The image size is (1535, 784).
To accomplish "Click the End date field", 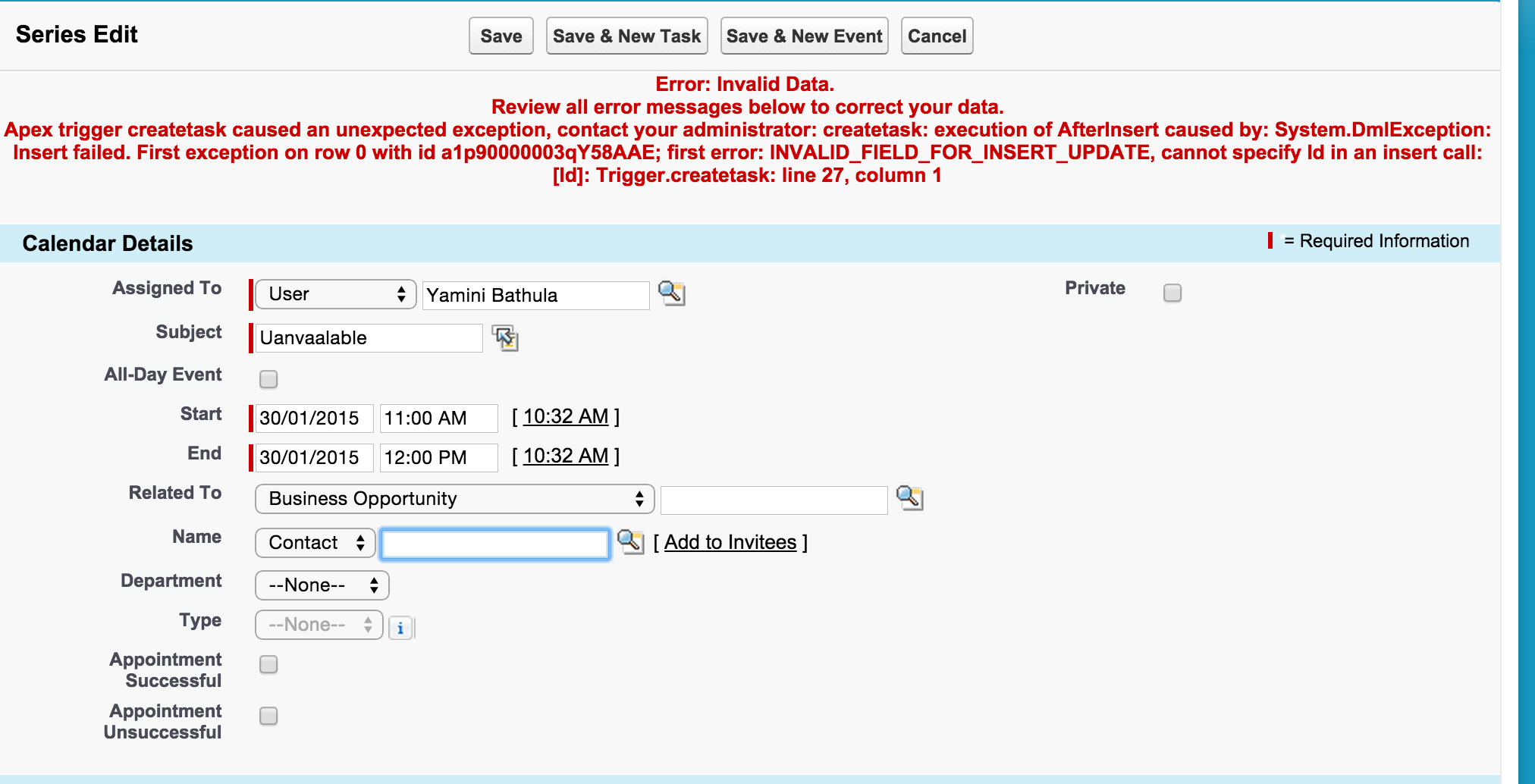I will tap(315, 457).
